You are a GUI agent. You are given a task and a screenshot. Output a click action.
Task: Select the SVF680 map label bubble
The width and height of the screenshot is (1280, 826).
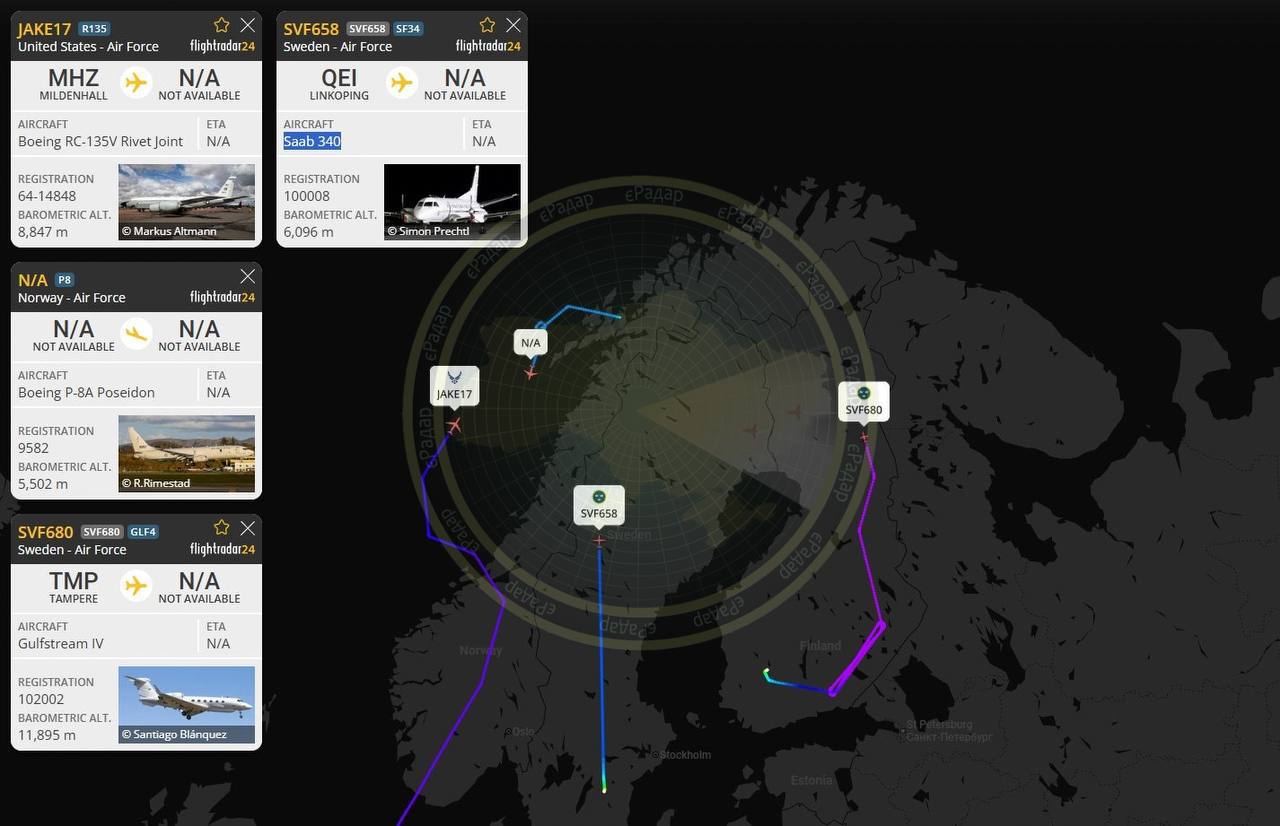click(x=864, y=401)
